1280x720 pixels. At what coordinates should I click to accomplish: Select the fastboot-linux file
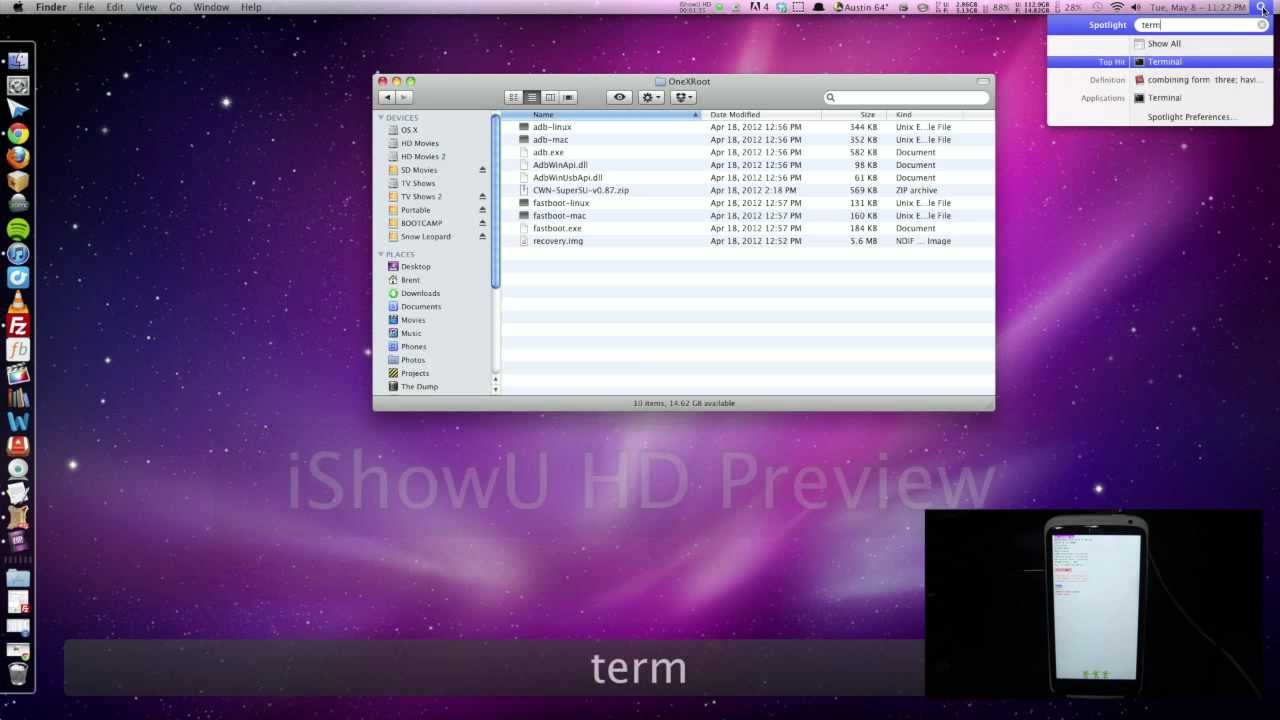561,203
